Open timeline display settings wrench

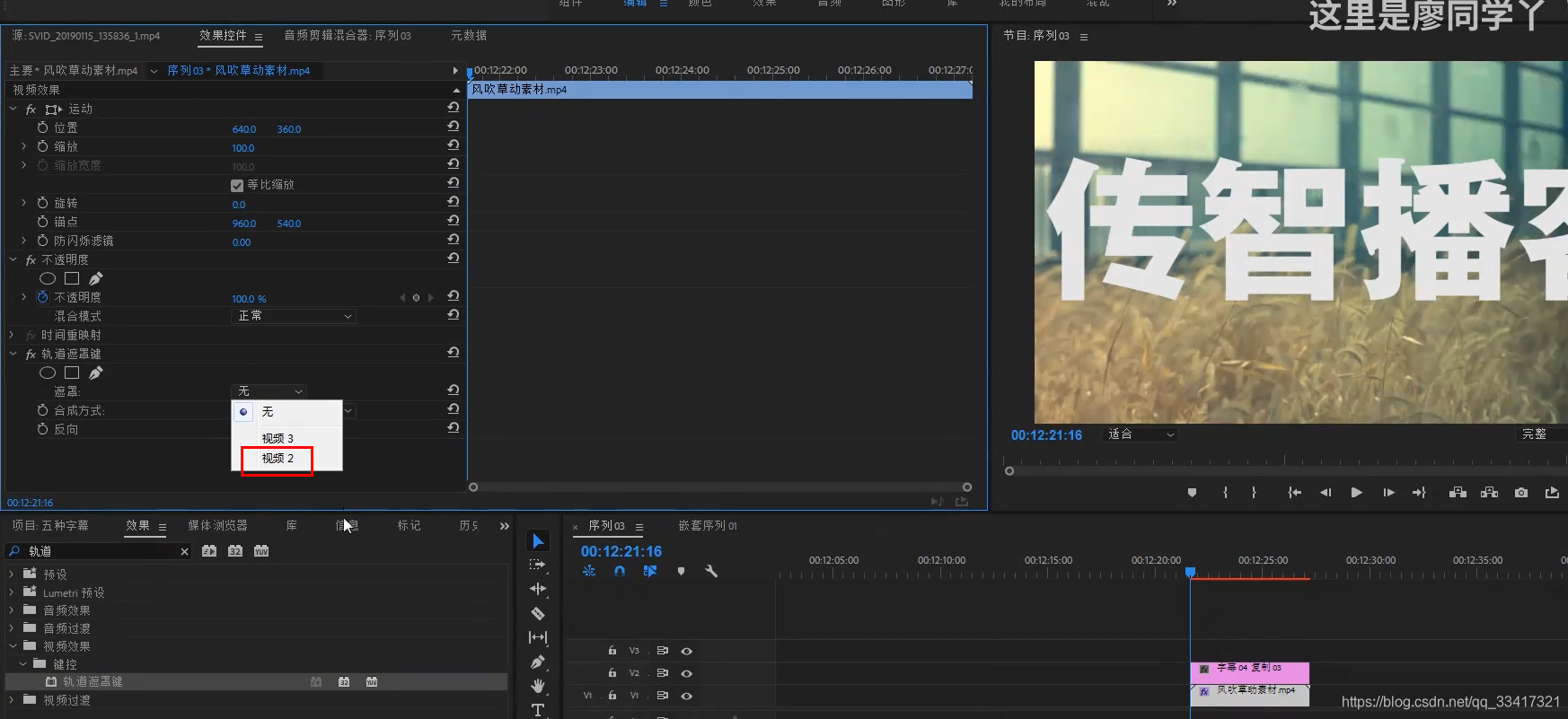(711, 571)
